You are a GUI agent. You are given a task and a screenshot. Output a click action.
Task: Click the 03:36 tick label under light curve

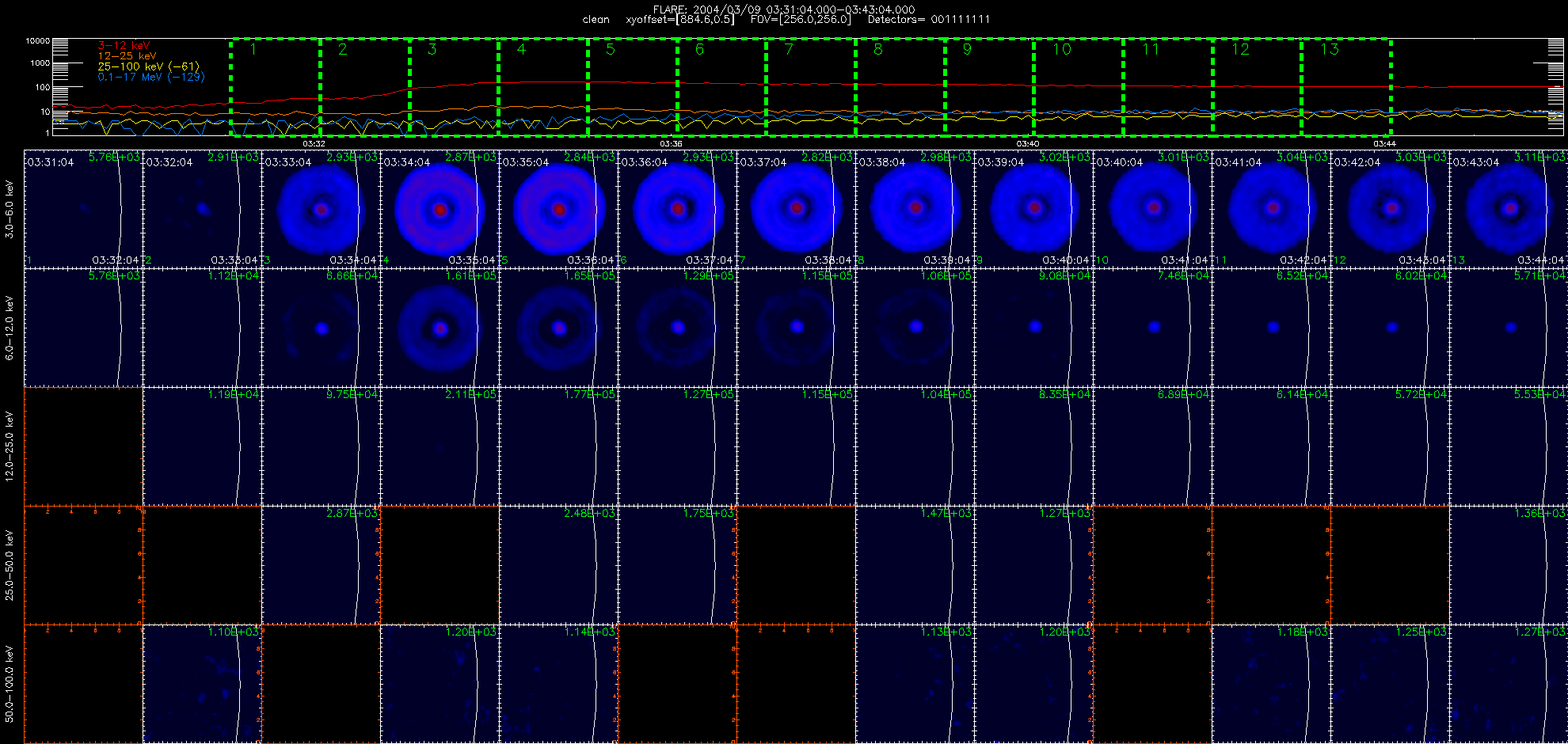[671, 143]
